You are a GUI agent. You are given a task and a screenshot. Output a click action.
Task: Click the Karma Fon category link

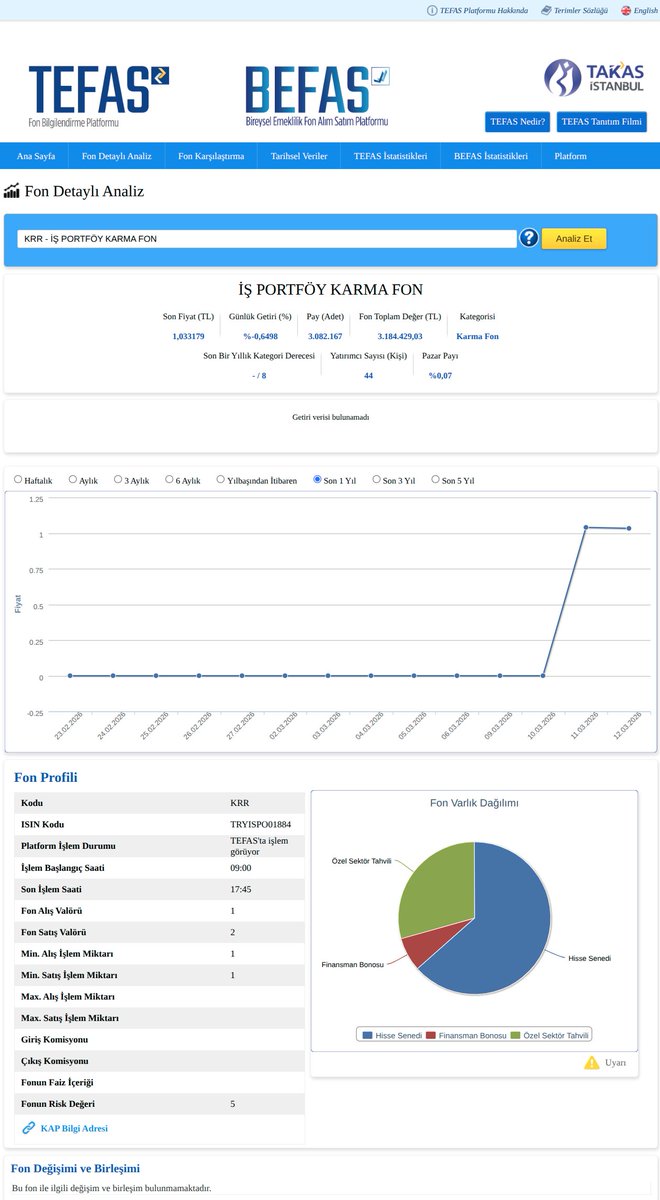click(x=477, y=336)
